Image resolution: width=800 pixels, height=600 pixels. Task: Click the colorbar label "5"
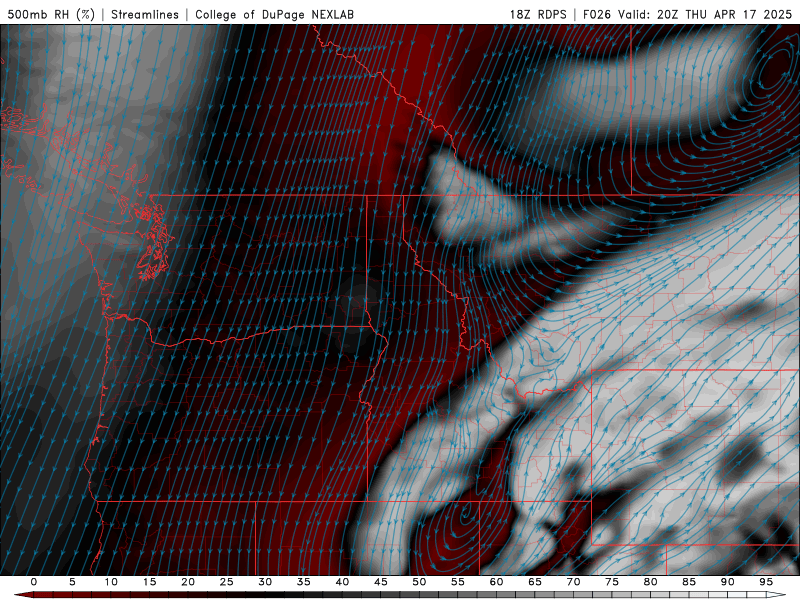(x=72, y=582)
